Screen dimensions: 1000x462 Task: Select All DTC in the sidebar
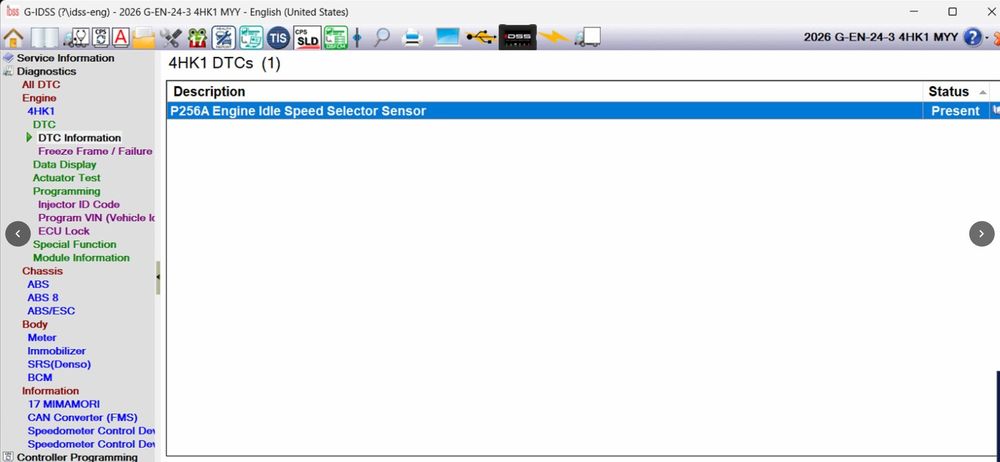(x=41, y=85)
